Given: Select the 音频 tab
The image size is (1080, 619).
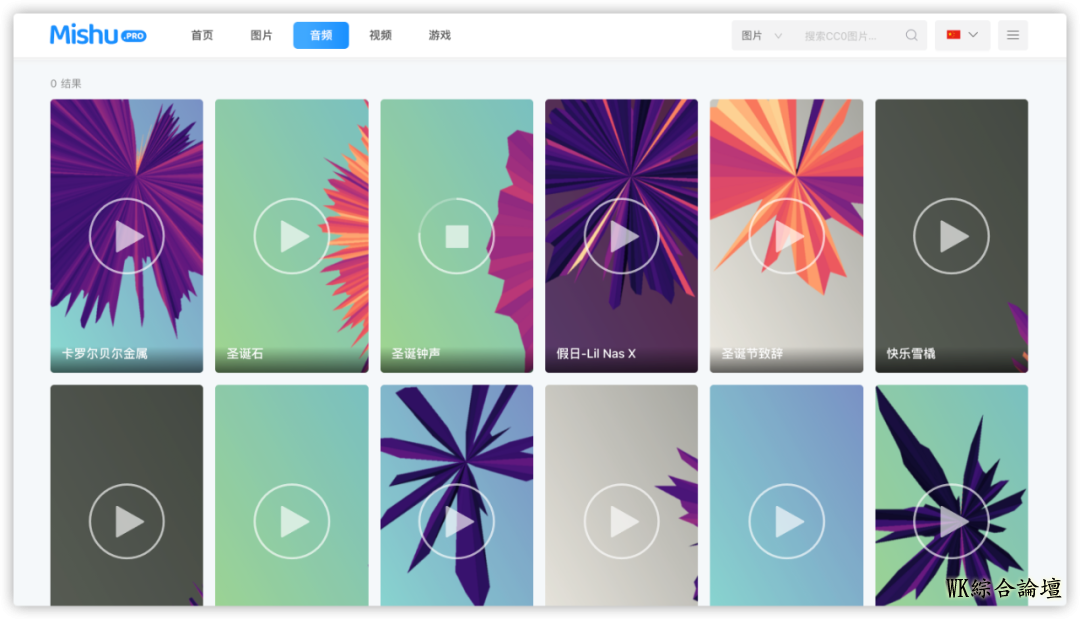Looking at the screenshot, I should [321, 35].
